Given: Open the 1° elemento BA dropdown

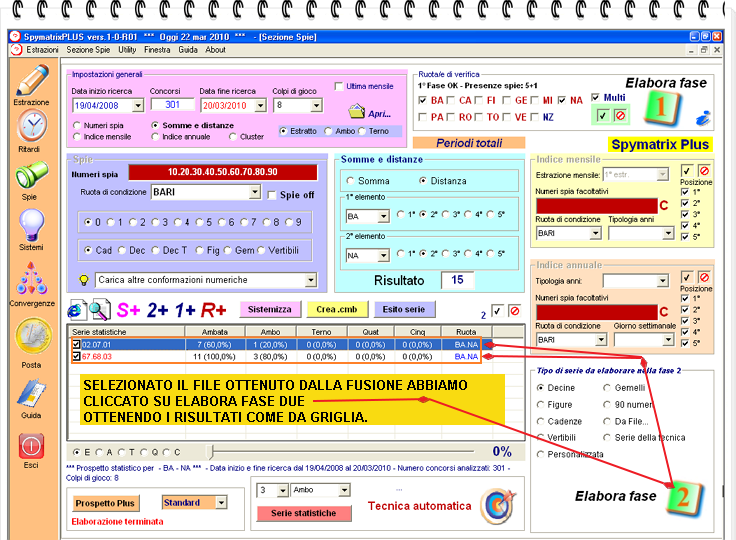Looking at the screenshot, I should pyautogui.click(x=384, y=216).
